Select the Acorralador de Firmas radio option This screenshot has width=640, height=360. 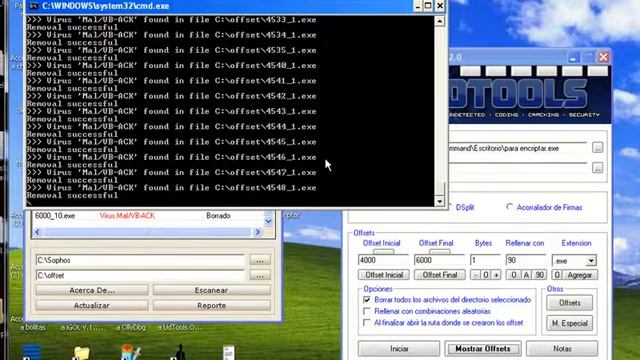tap(509, 207)
